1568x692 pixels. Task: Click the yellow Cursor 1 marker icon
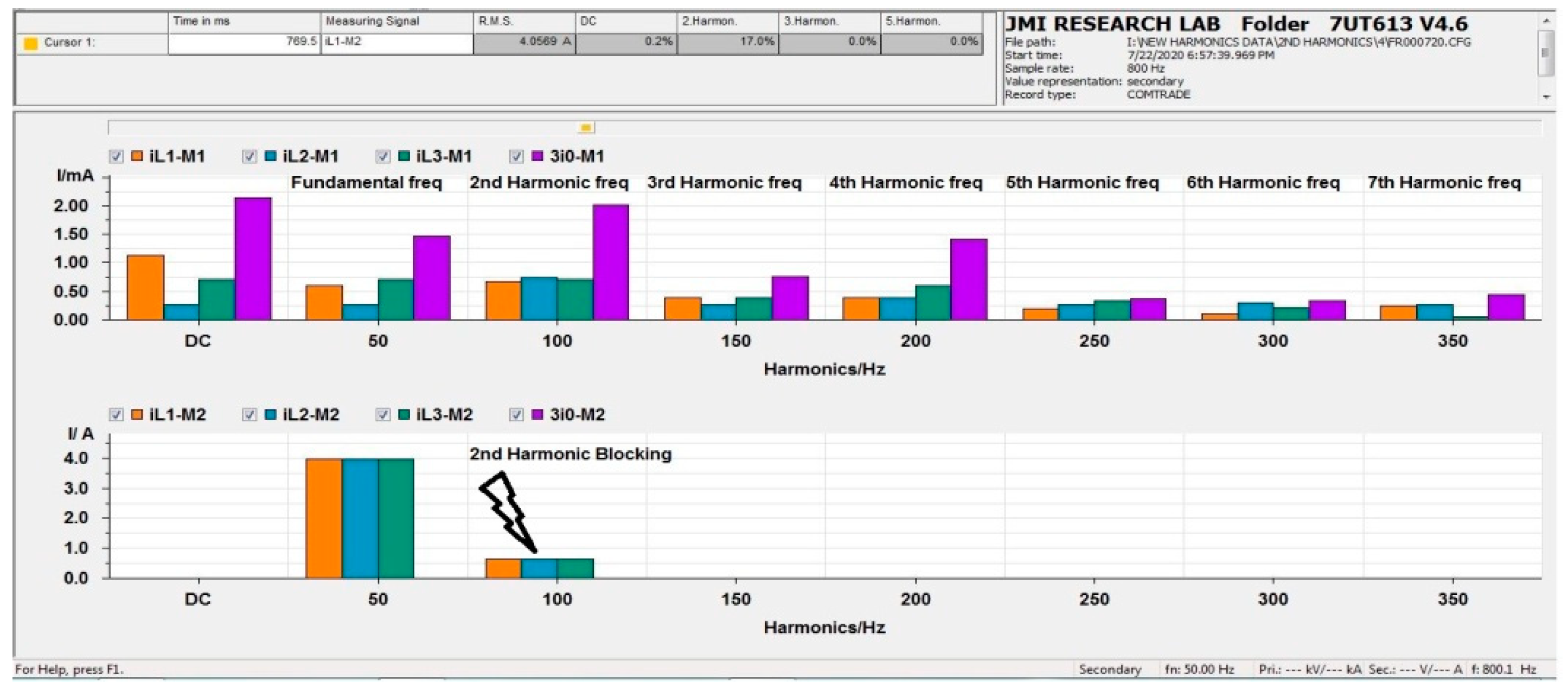[30, 43]
